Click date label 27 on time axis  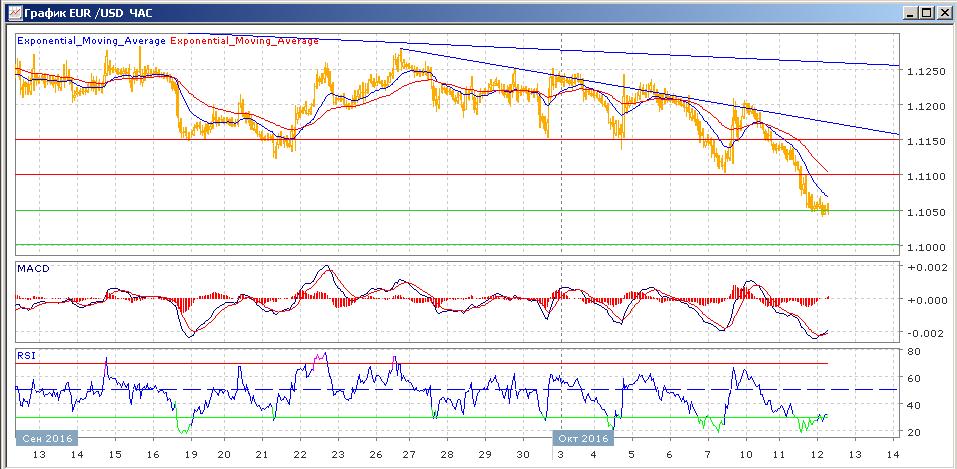tap(408, 455)
